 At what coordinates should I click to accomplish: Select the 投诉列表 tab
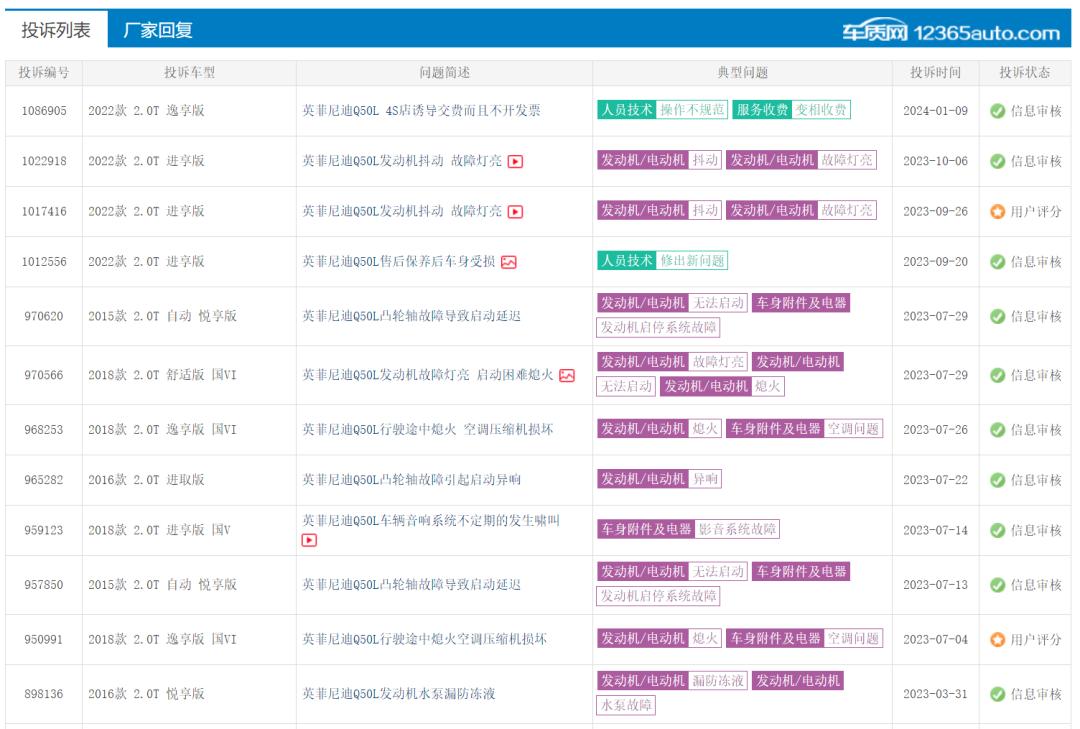coord(56,31)
